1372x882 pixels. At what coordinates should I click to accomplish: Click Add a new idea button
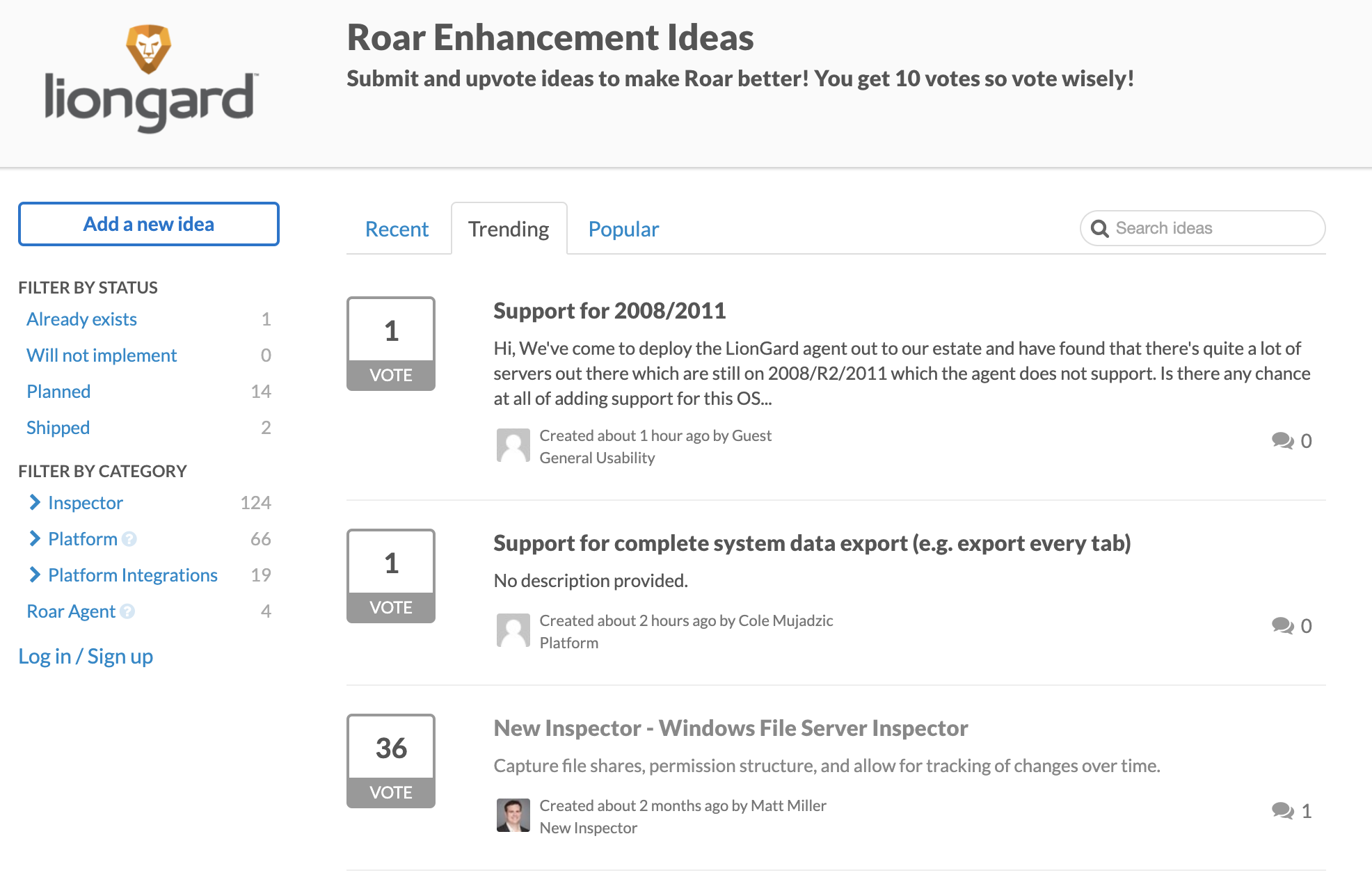pos(149,224)
